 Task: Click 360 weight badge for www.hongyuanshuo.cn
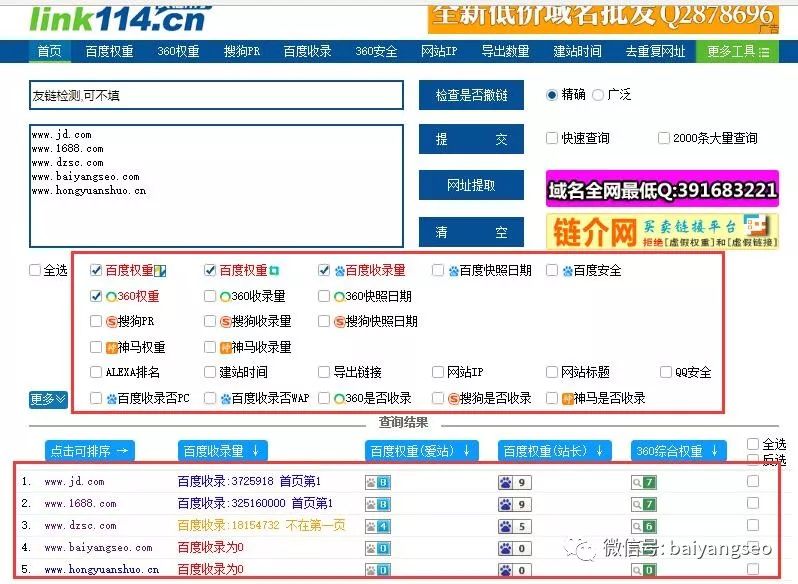[644, 570]
